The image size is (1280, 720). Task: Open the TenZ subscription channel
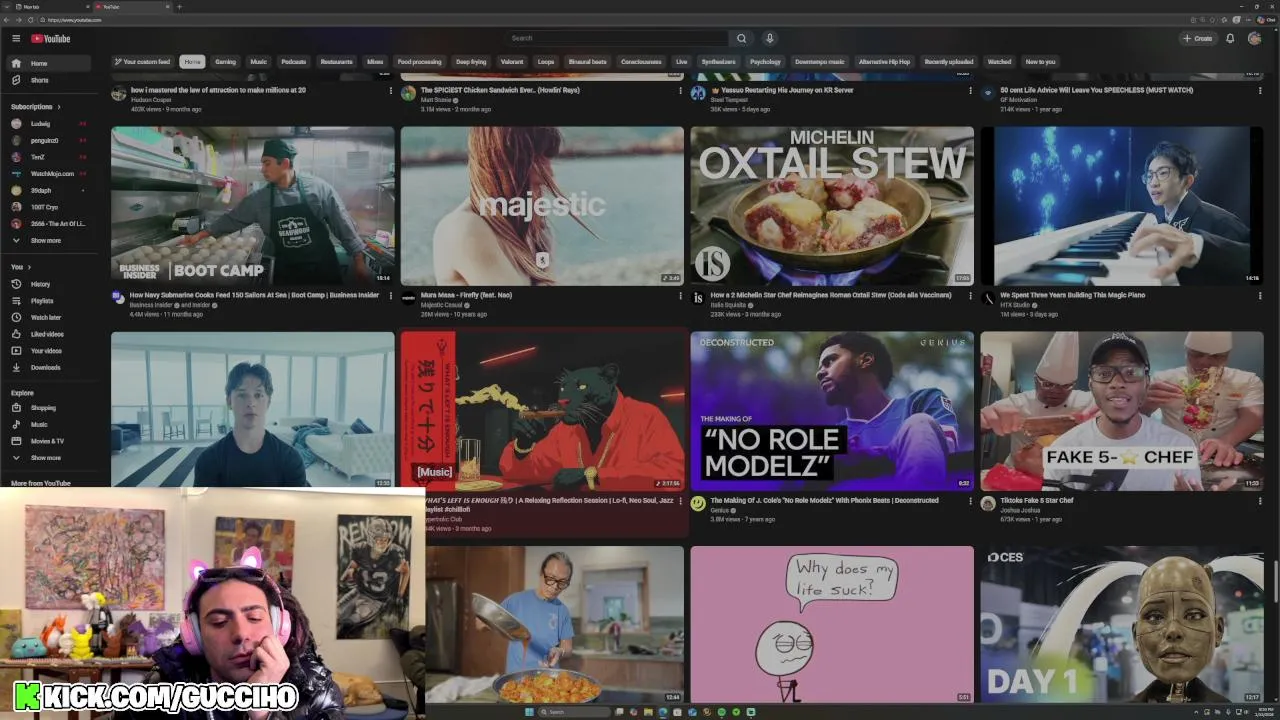click(x=49, y=157)
